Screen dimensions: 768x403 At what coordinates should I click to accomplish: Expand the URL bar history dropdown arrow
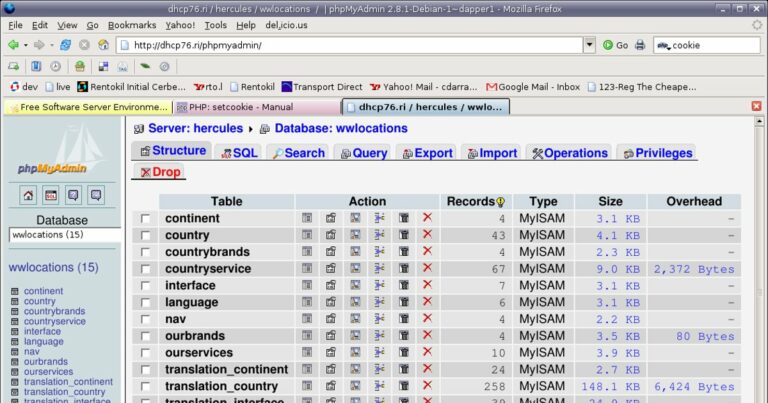pyautogui.click(x=589, y=45)
